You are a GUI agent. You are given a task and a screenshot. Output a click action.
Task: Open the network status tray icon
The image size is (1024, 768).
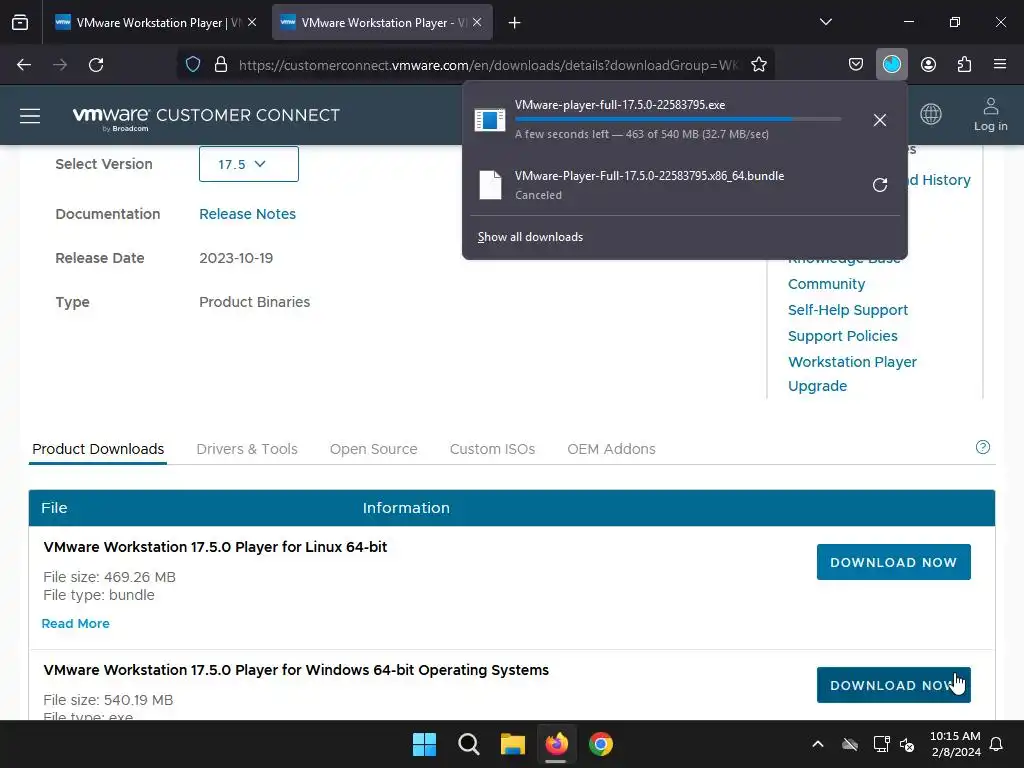(x=881, y=744)
